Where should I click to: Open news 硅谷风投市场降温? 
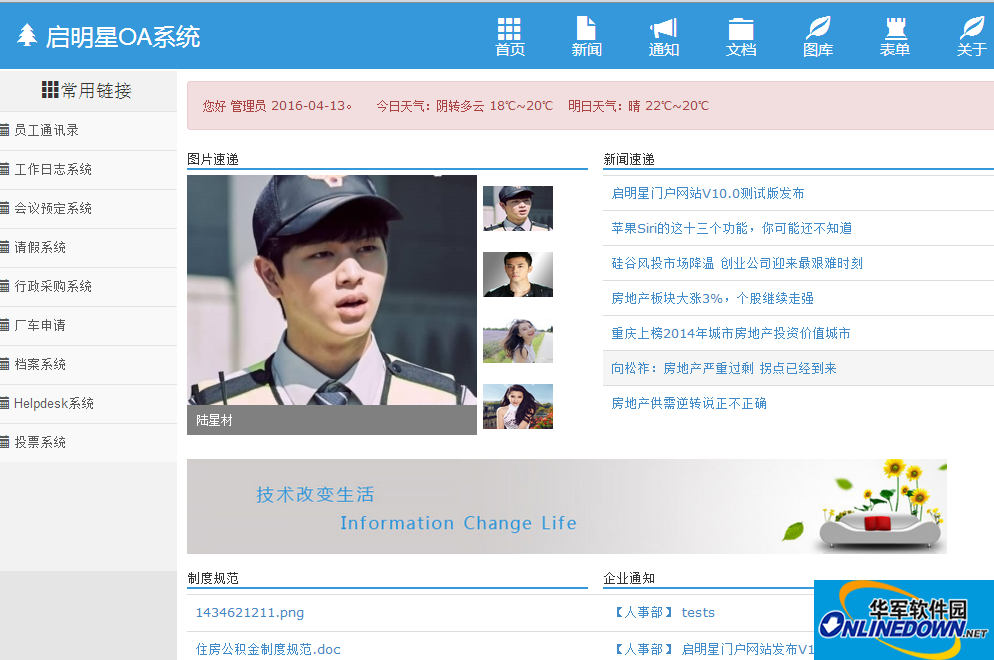point(737,263)
